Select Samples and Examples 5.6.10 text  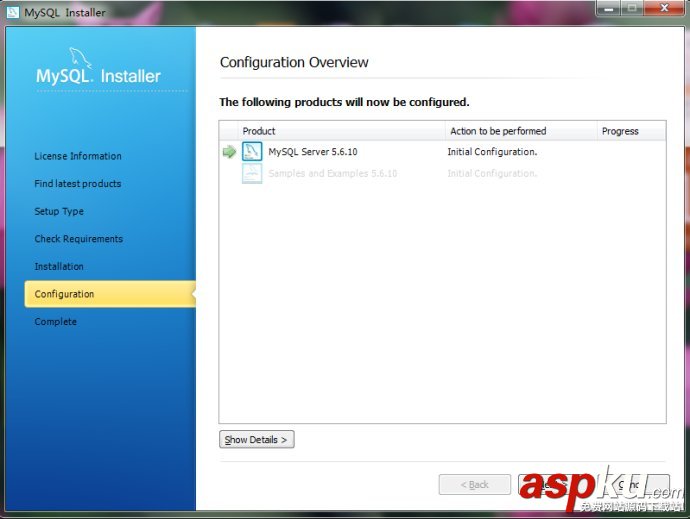click(x=333, y=173)
